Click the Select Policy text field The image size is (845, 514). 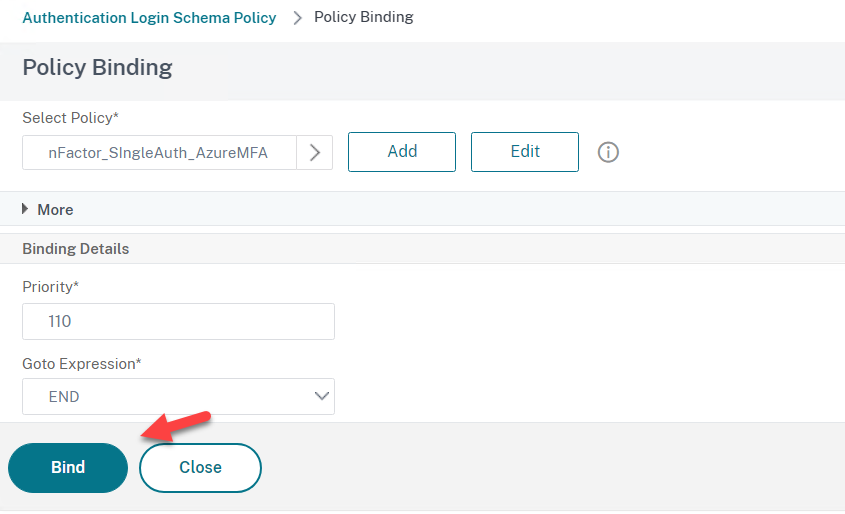[160, 152]
